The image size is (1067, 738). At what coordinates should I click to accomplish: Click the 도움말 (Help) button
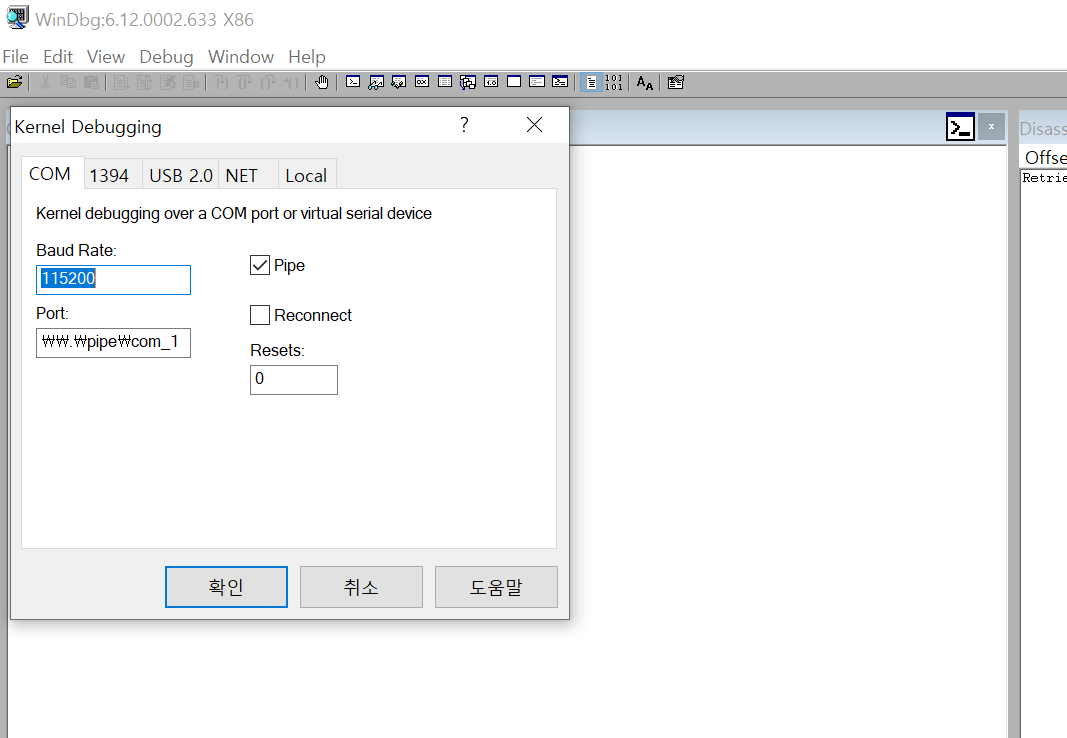coord(496,587)
